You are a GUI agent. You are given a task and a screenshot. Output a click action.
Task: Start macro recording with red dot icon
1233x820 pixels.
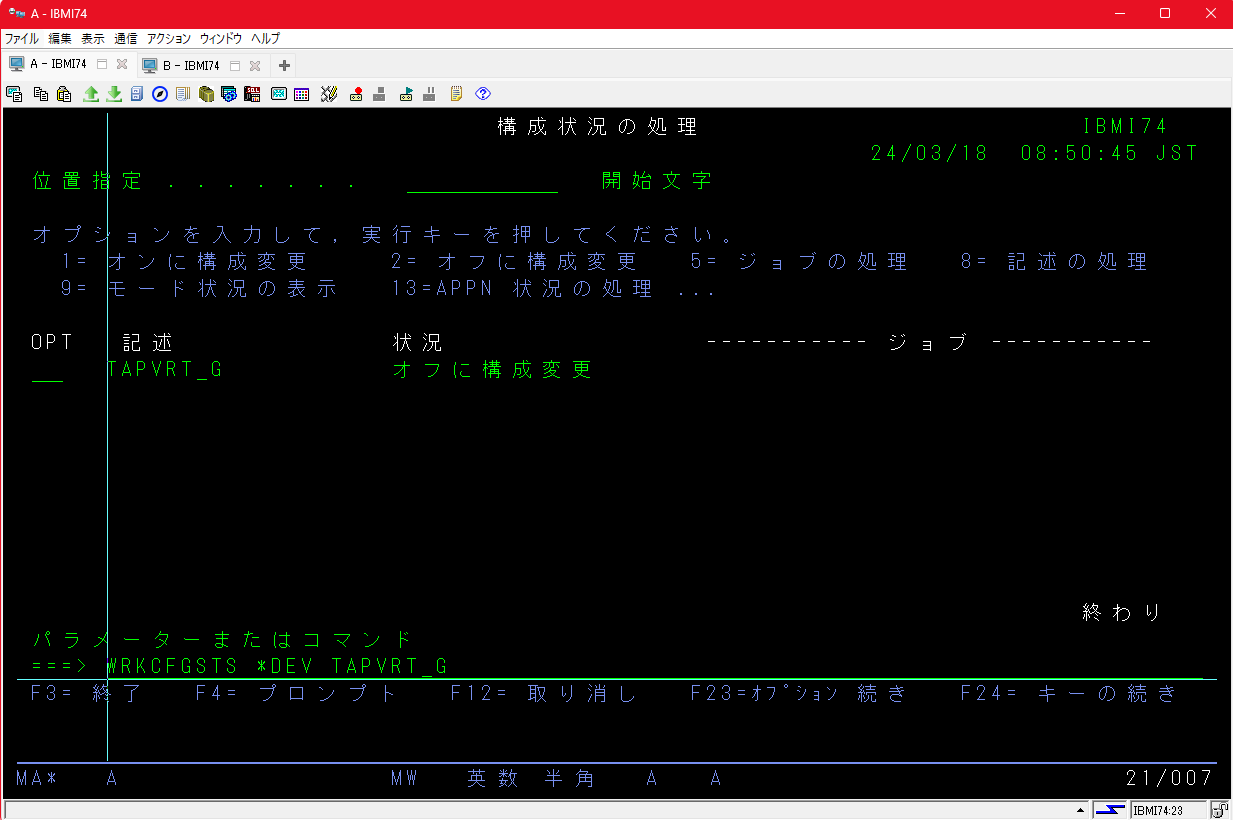click(x=356, y=94)
